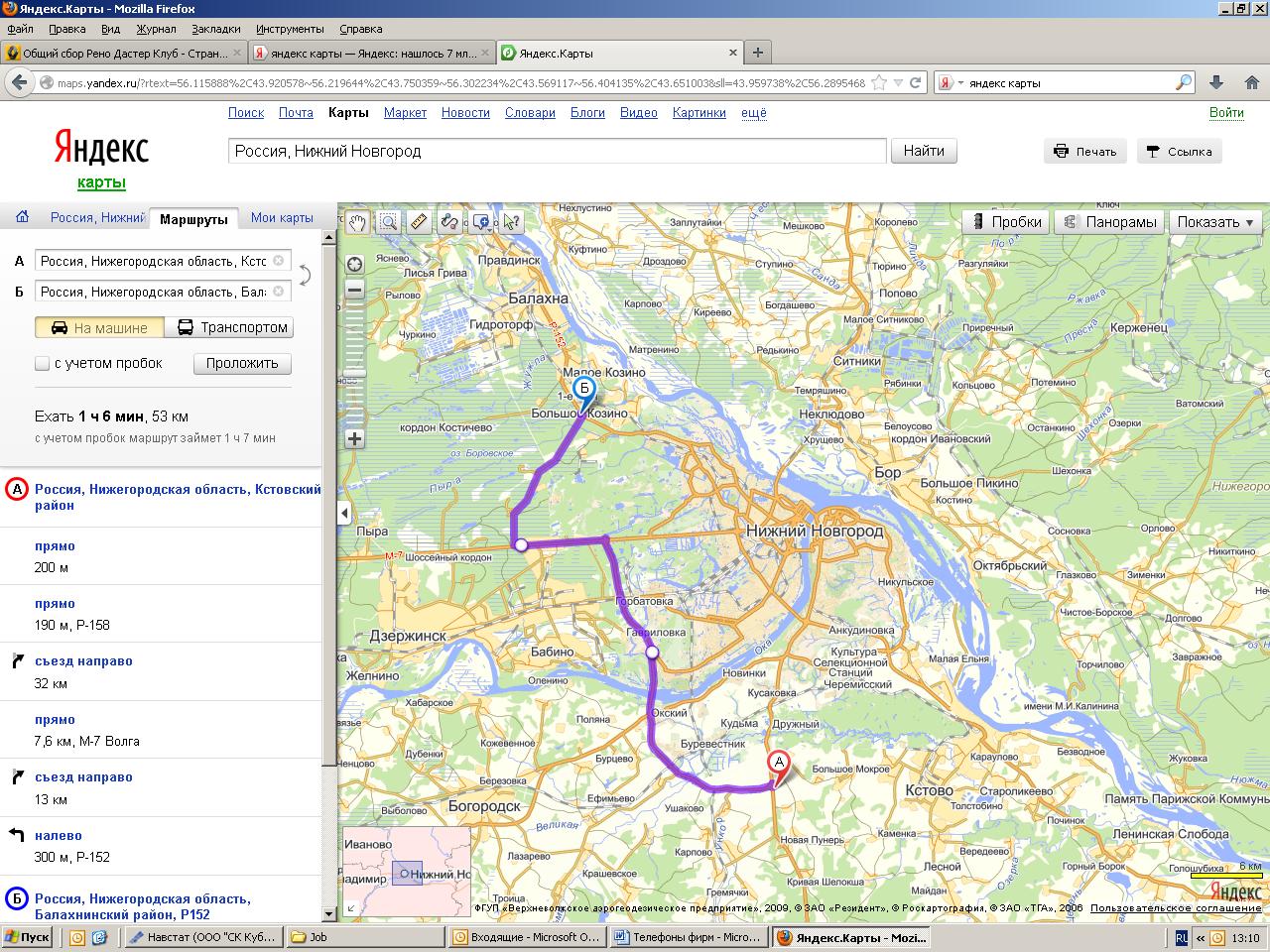Reload the page in Firefox

coord(915,83)
